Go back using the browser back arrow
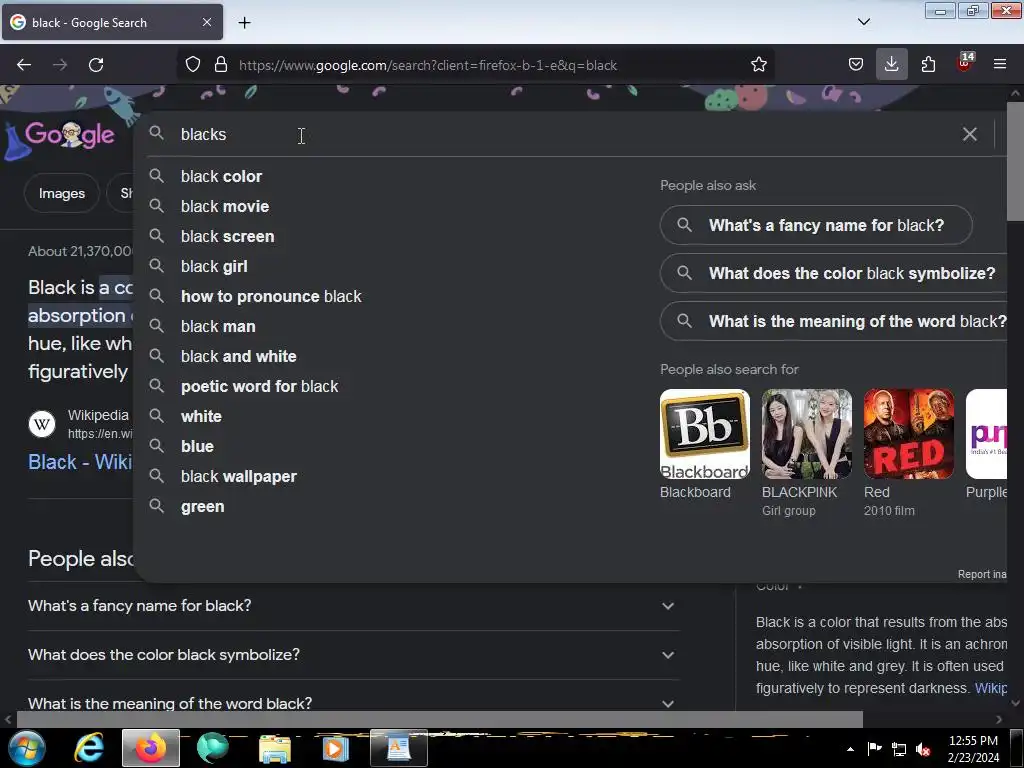The image size is (1024, 768). (x=24, y=65)
